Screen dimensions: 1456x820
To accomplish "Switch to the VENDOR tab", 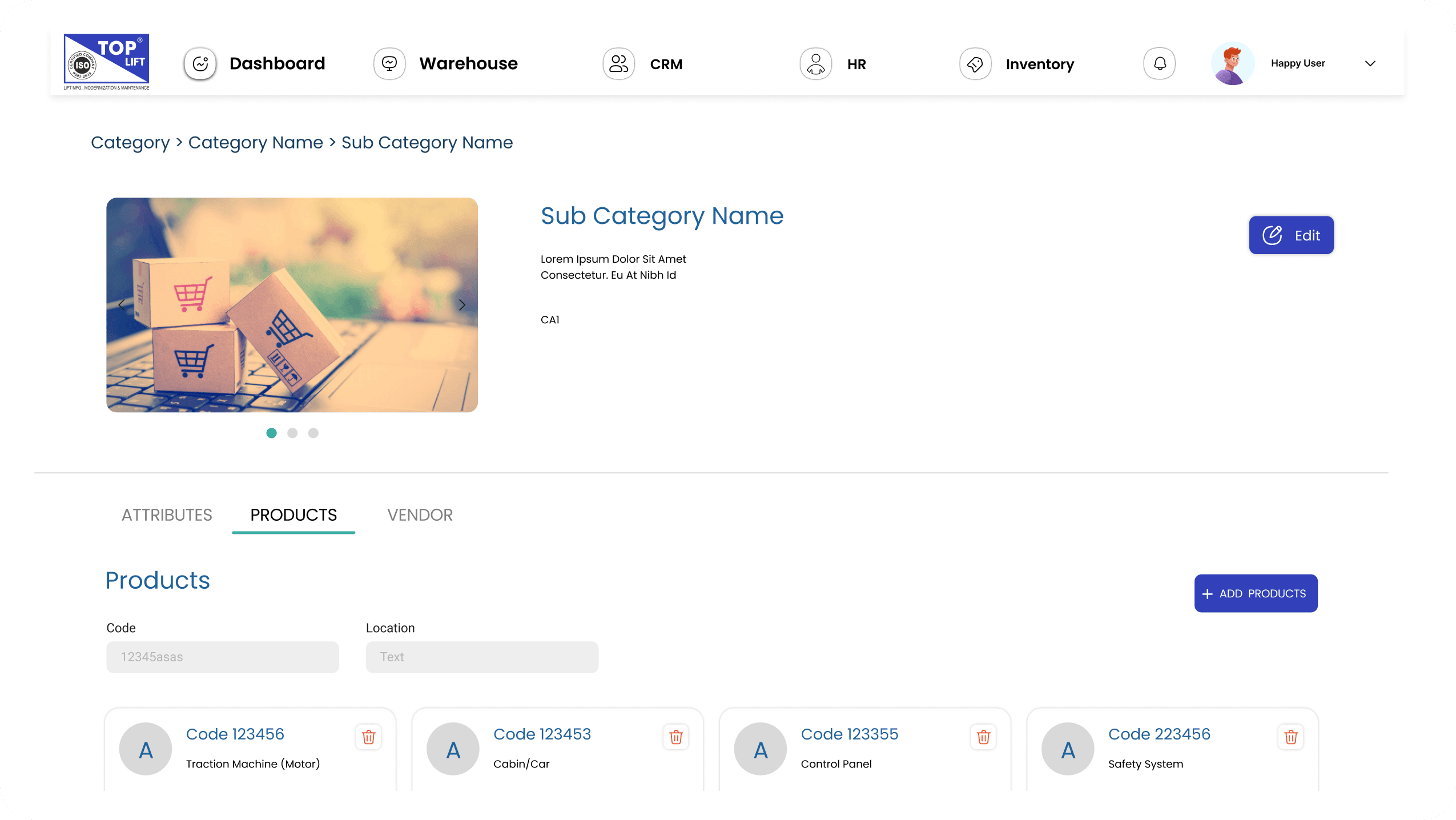I will (x=420, y=515).
